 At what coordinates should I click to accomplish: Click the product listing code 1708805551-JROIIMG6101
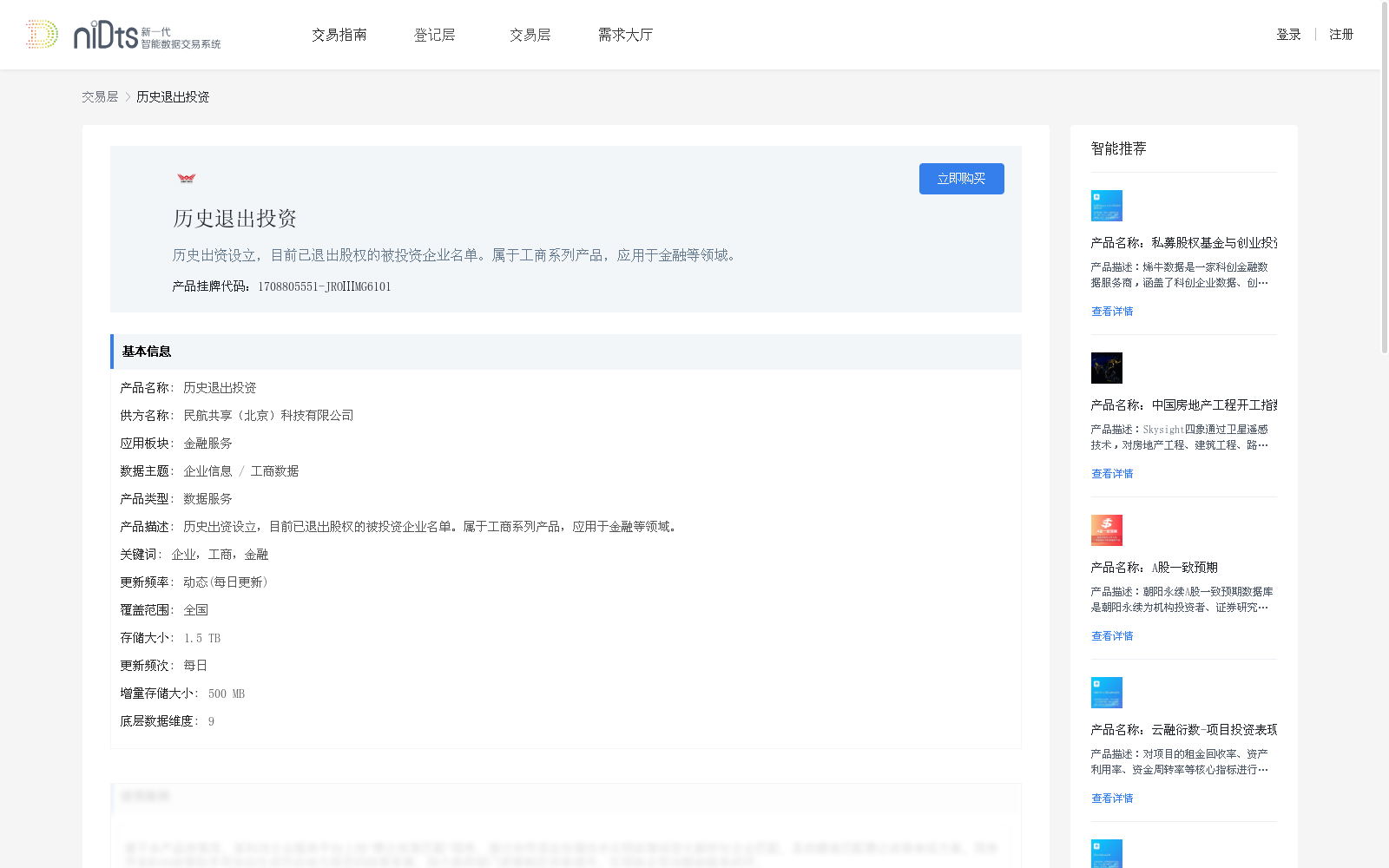pos(325,287)
